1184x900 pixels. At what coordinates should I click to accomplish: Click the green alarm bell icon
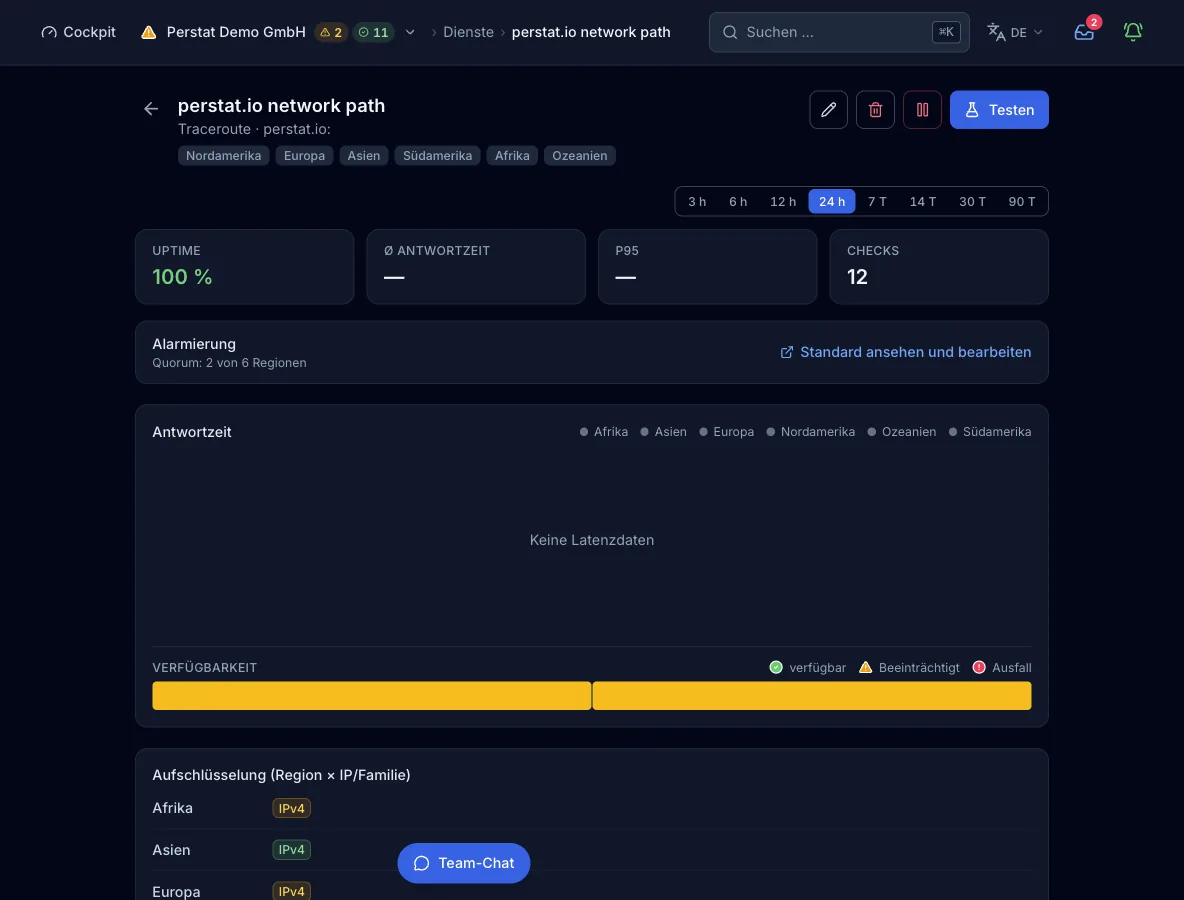(1133, 32)
